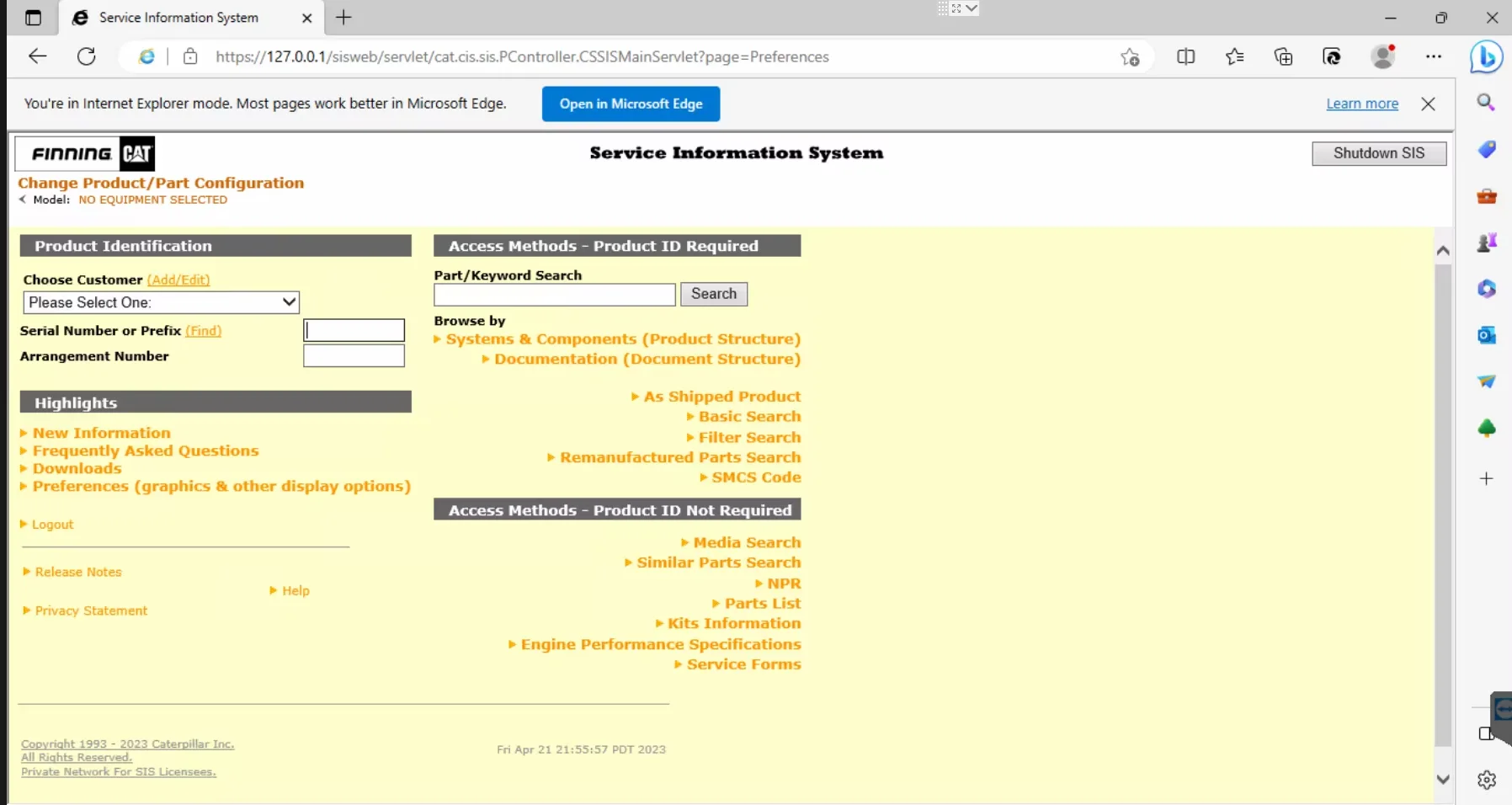This screenshot has width=1512, height=805.
Task: Open the Favorites star list icon
Action: pyautogui.click(x=1234, y=56)
